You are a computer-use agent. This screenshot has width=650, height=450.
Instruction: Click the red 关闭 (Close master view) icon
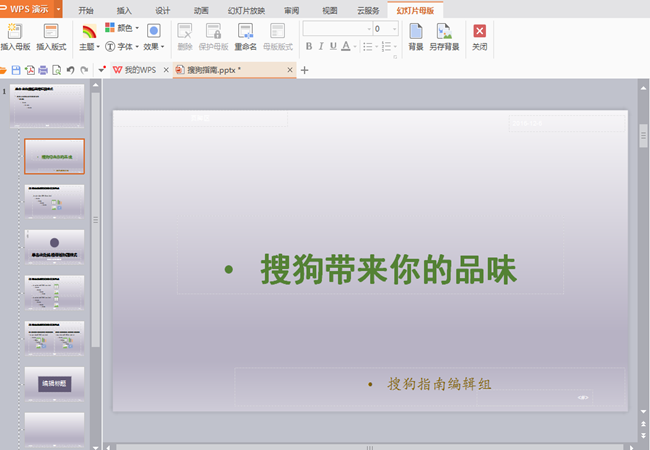point(480,31)
